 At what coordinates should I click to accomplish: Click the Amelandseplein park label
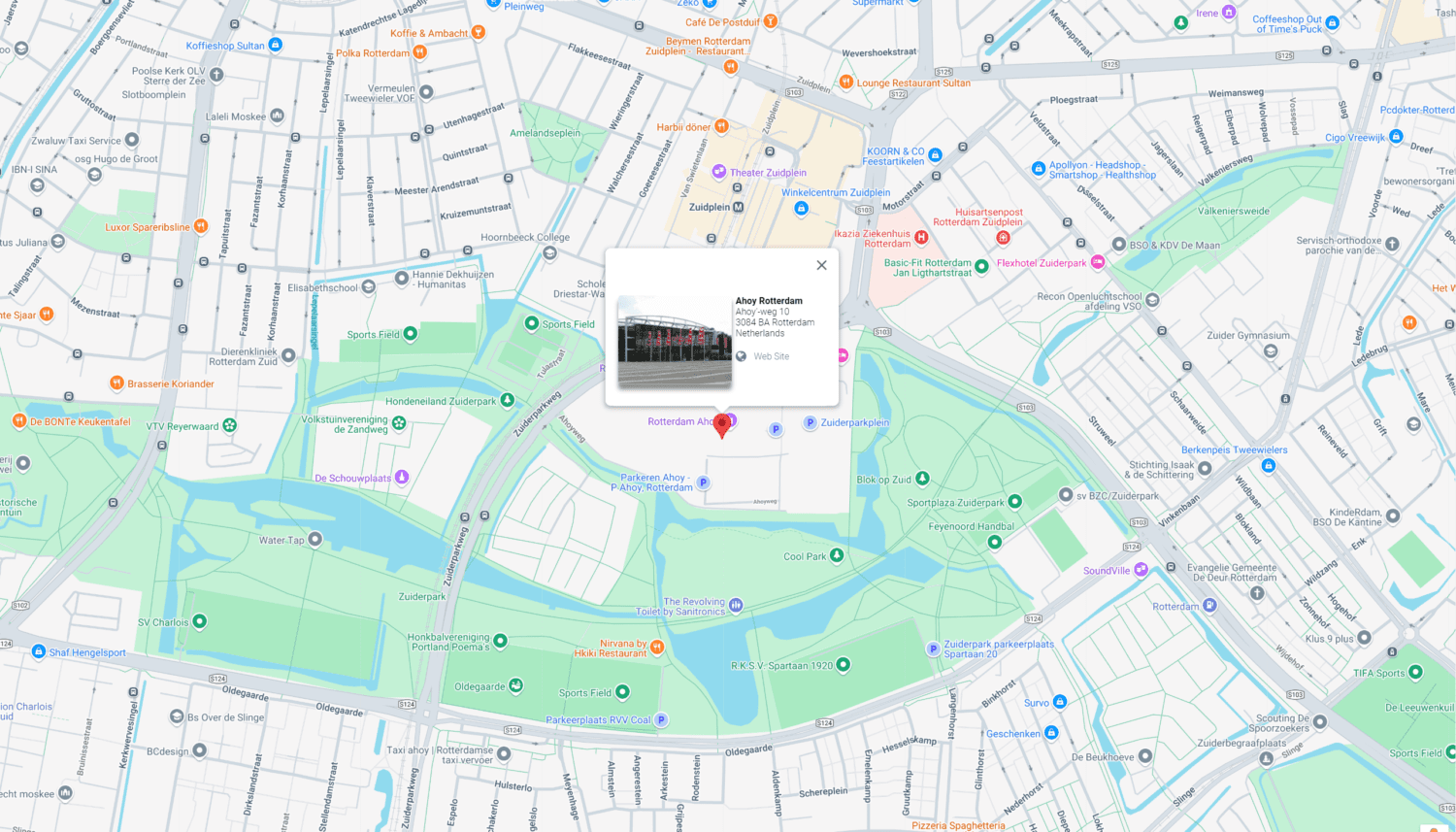[546, 133]
